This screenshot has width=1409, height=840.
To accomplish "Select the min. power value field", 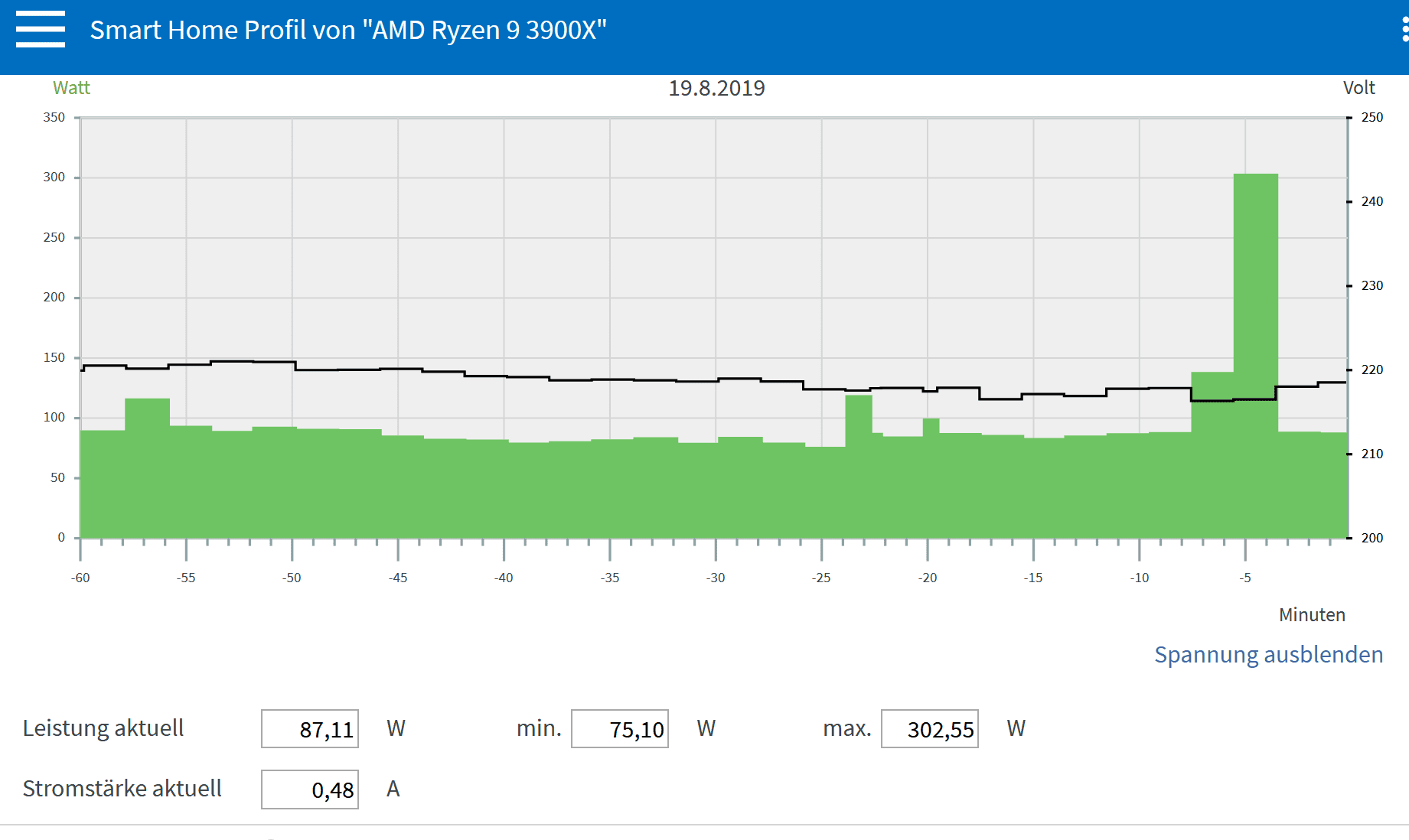I will pos(620,729).
